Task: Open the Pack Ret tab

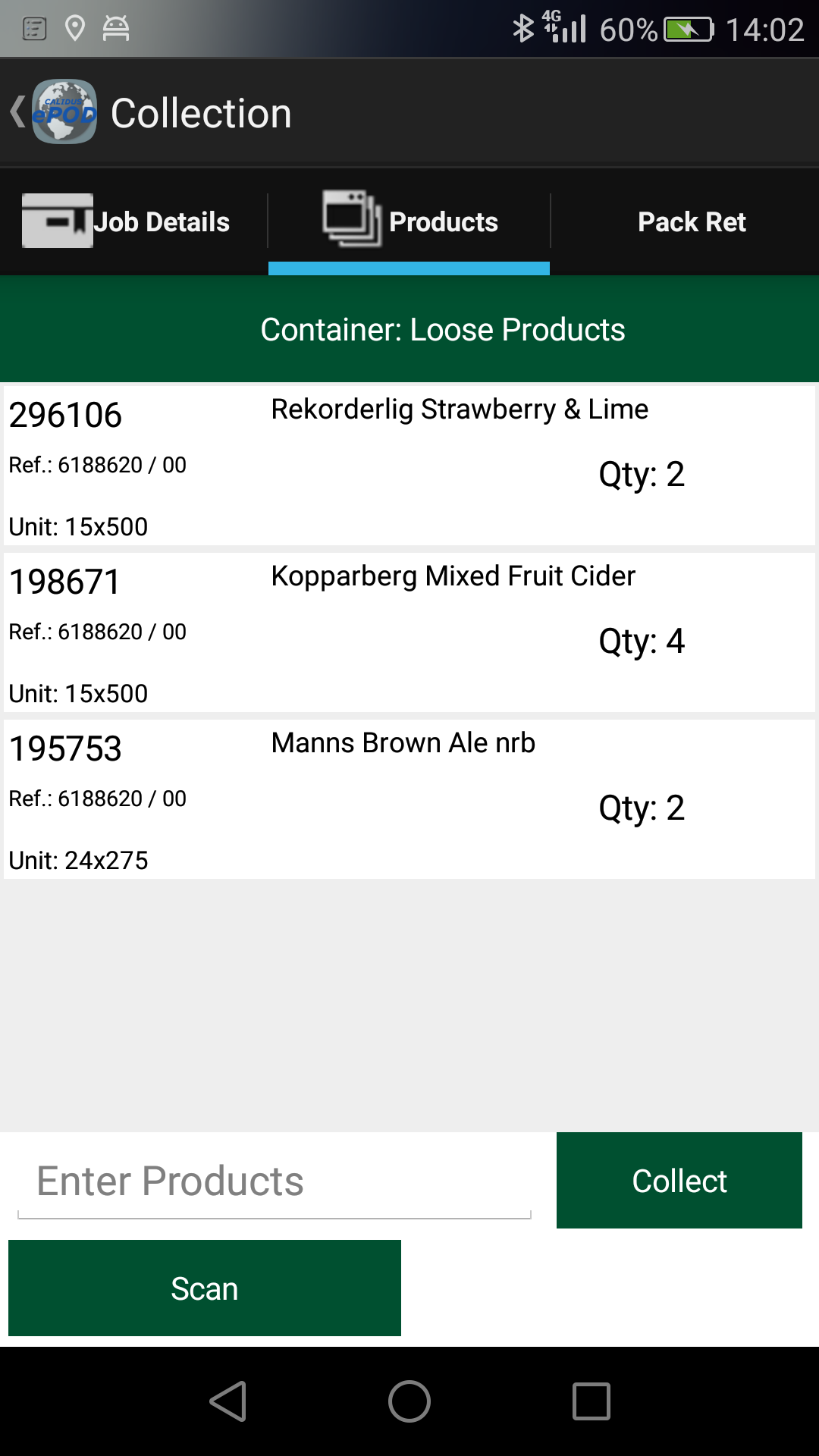Action: pyautogui.click(x=692, y=222)
